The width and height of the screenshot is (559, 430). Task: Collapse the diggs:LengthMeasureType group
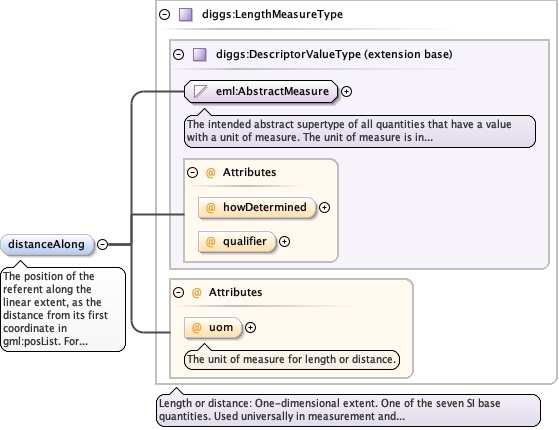click(164, 15)
